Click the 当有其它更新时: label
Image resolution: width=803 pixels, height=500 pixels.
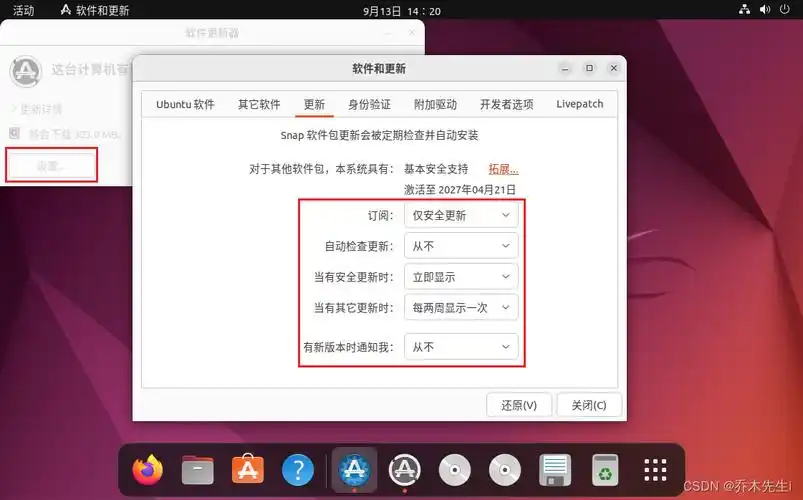[x=354, y=308]
